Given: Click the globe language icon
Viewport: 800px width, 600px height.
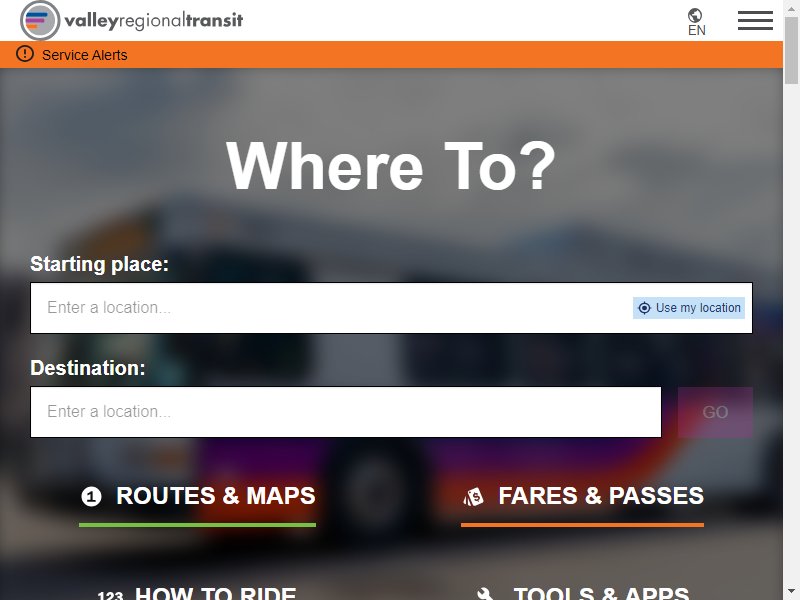Looking at the screenshot, I should 695,15.
